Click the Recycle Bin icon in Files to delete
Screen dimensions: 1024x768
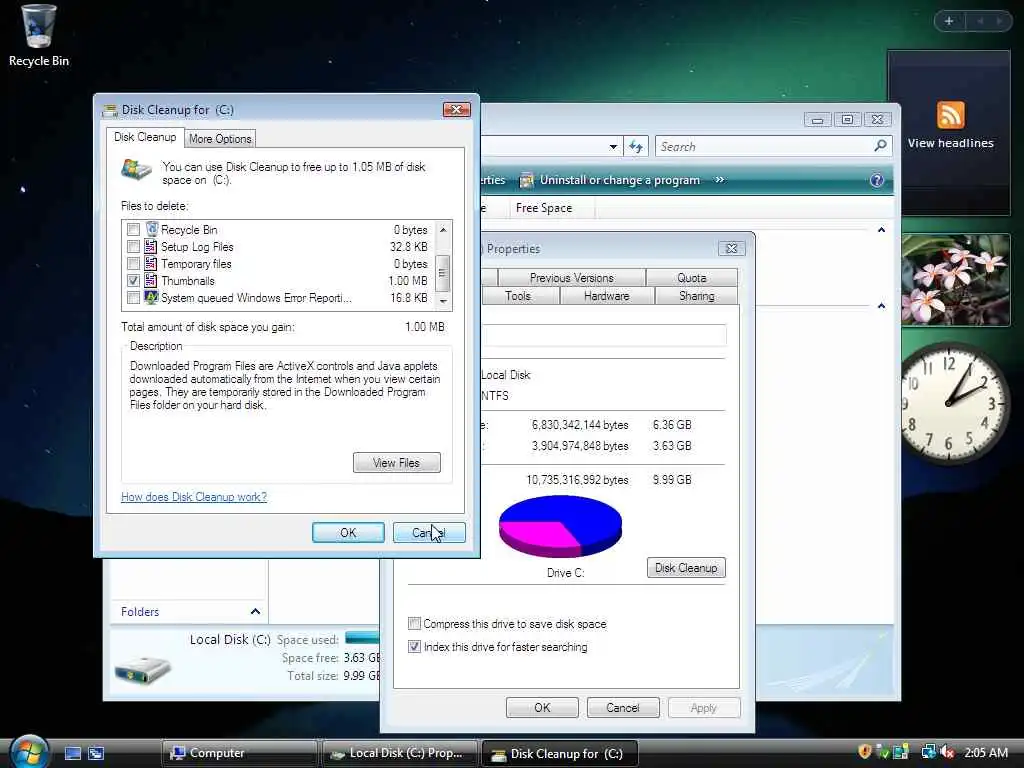pos(152,229)
